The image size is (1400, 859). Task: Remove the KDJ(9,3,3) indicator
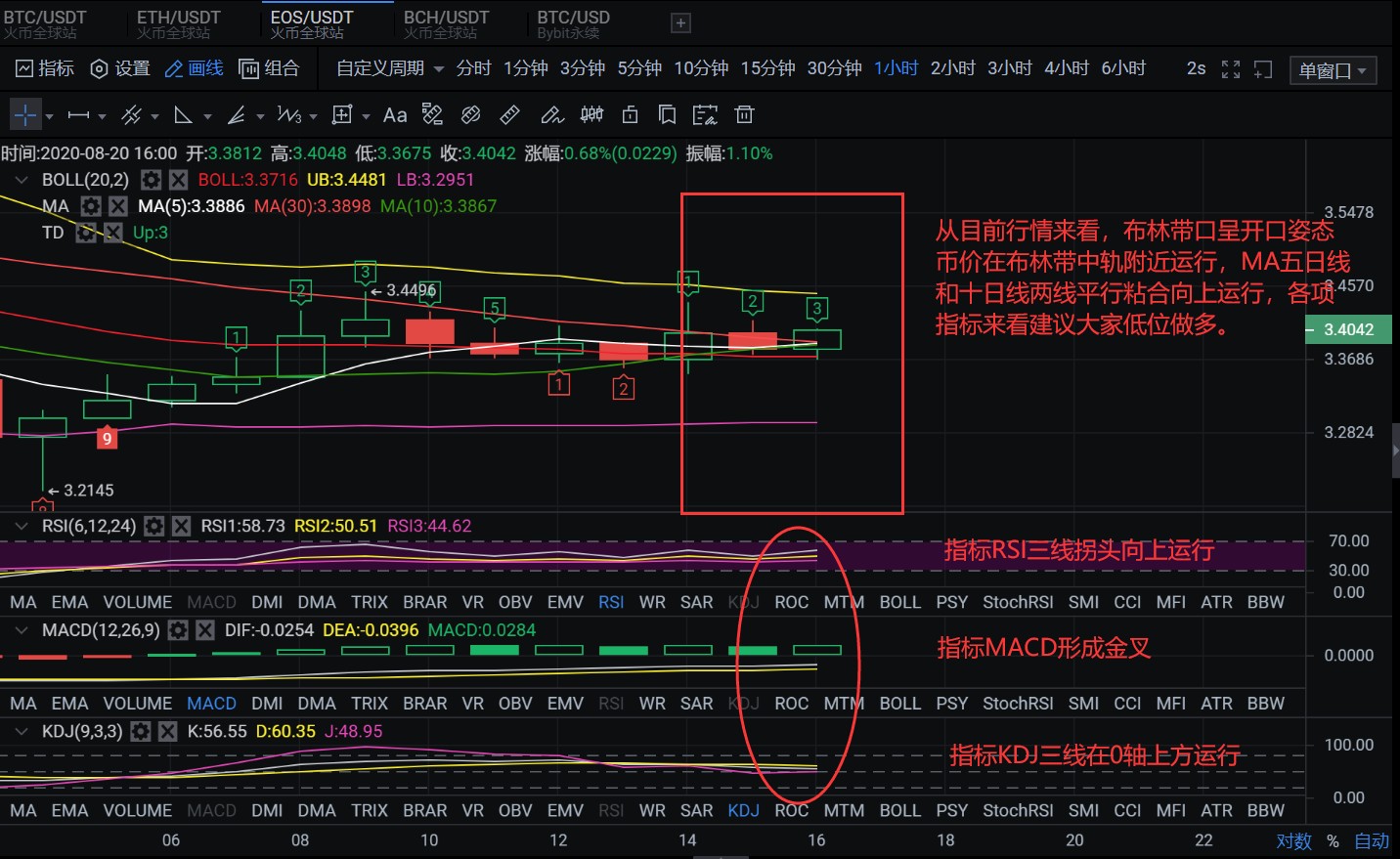168,731
